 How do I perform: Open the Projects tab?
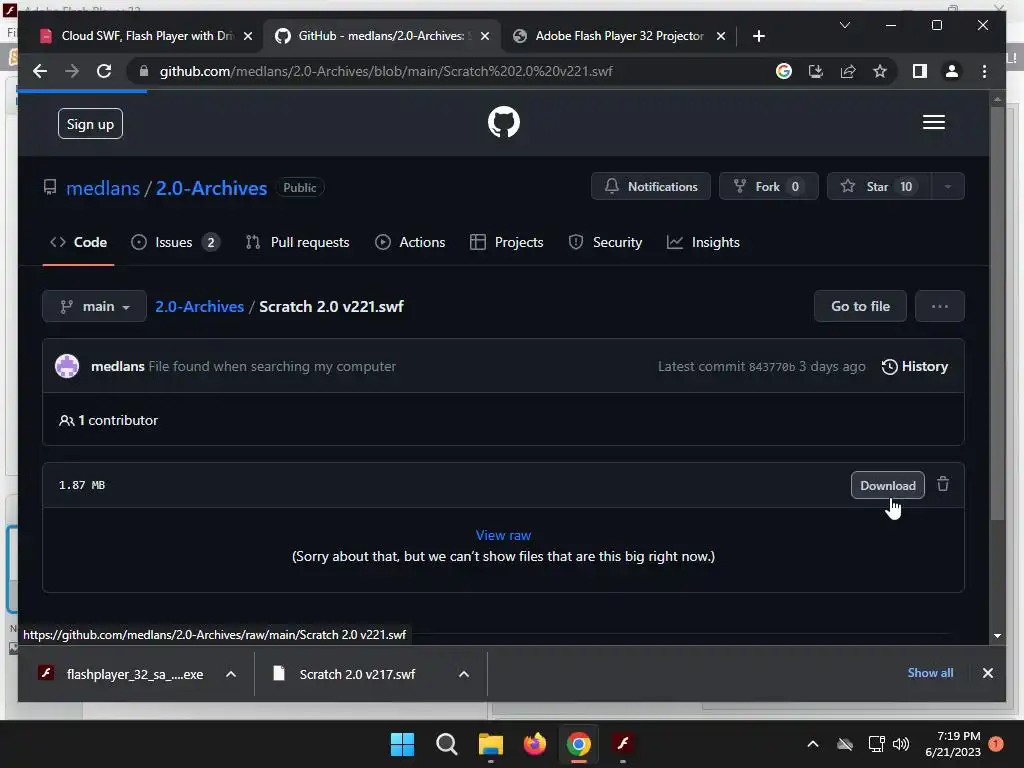[x=507, y=242]
